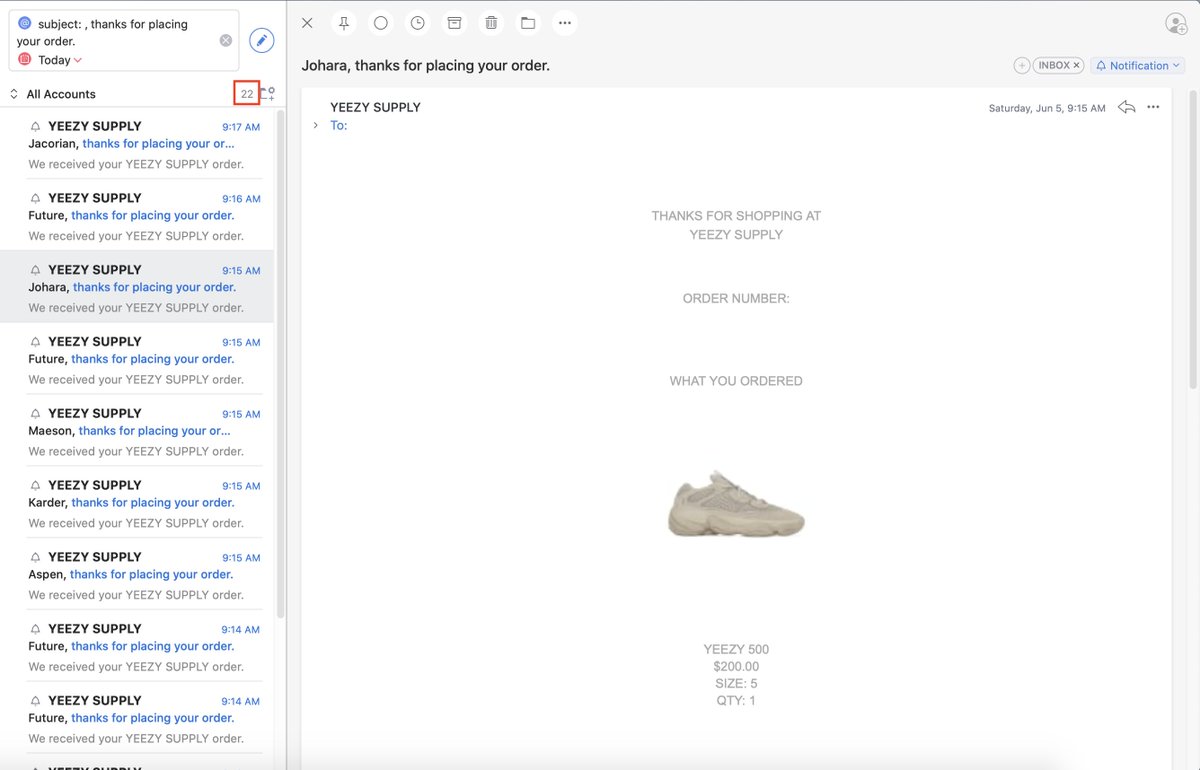Select the Johara email in the list
The image size is (1200, 770).
point(137,287)
